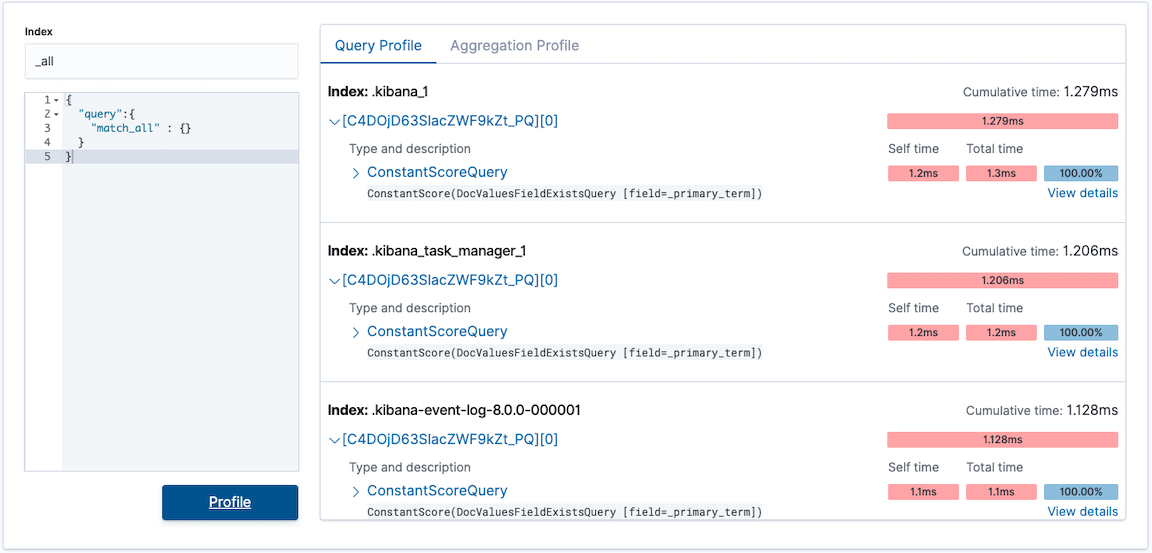Open View details for .kibana_1 query
The height and width of the screenshot is (553, 1152).
tap(1082, 193)
